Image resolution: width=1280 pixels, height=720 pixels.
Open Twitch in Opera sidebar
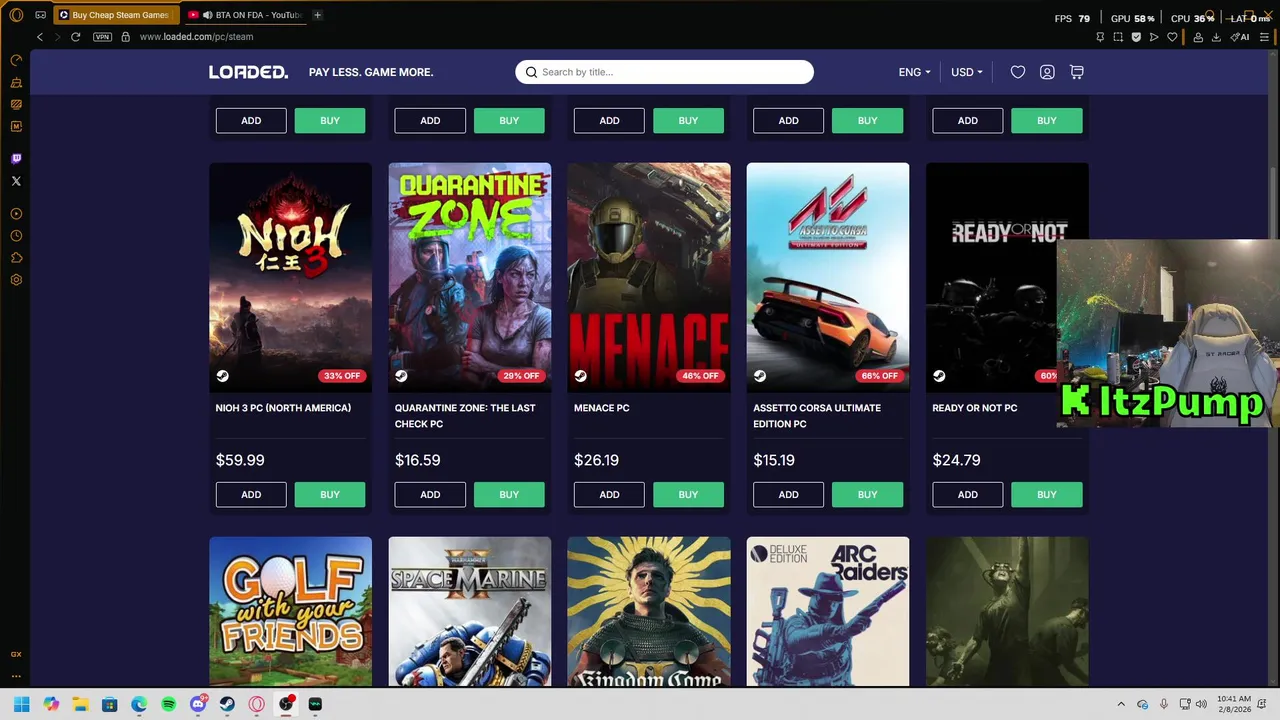[x=16, y=159]
